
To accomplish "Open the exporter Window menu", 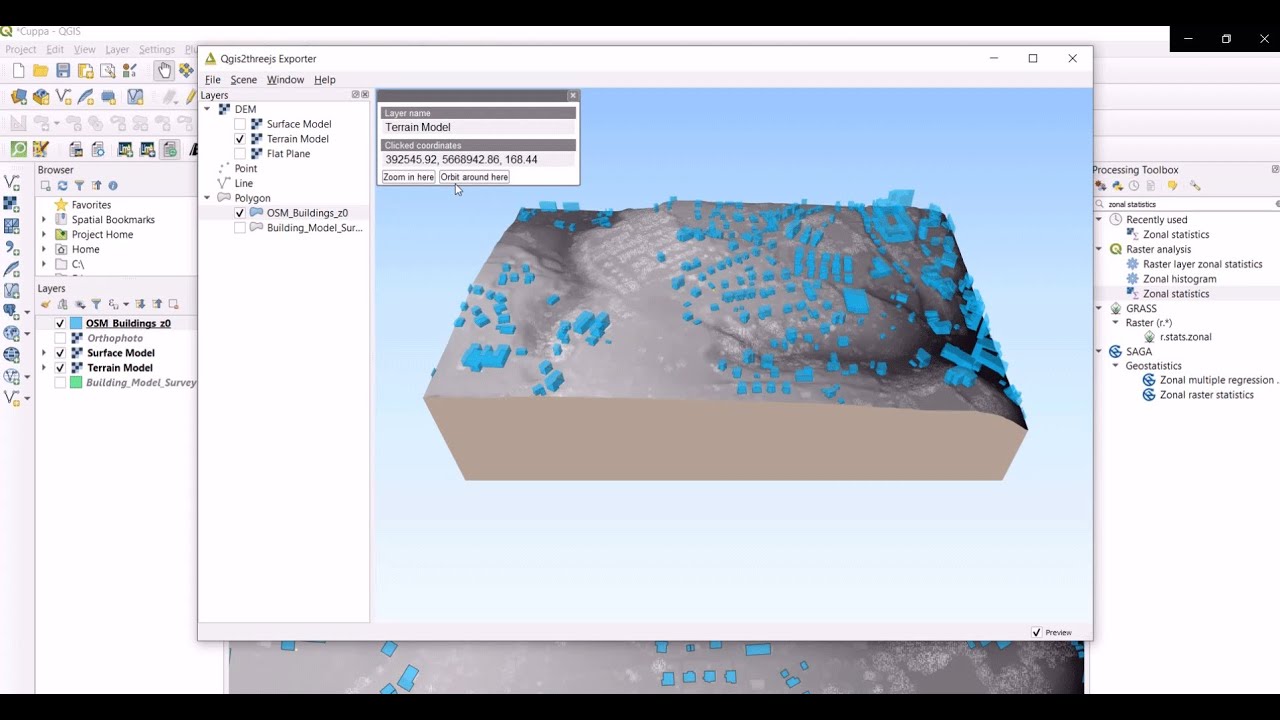I will tap(285, 80).
